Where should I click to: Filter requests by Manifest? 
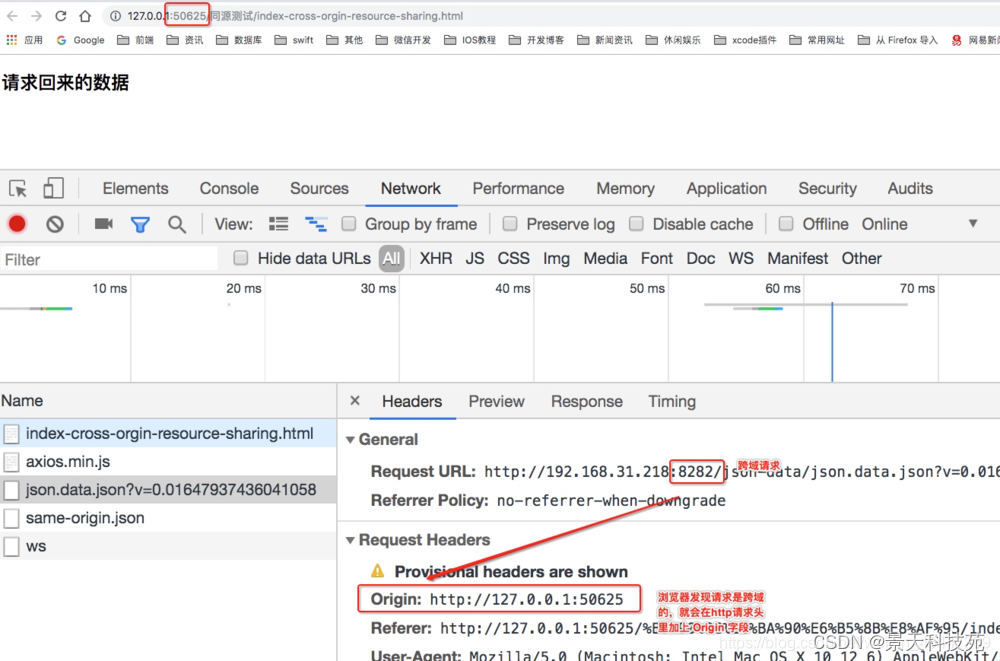[x=798, y=258]
